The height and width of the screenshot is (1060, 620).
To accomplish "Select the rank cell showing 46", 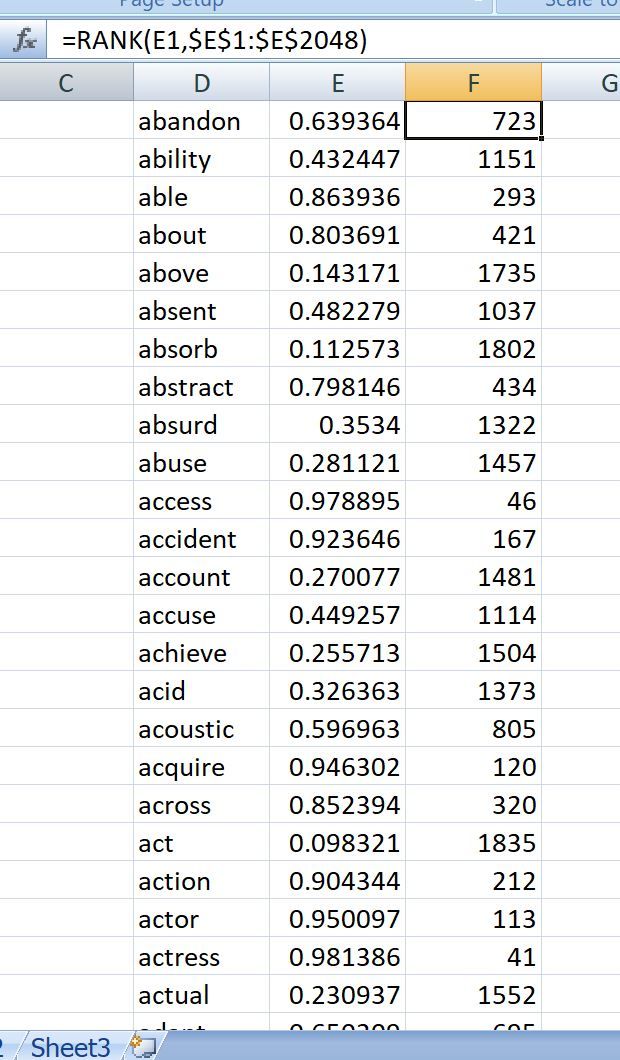I will tap(473, 501).
